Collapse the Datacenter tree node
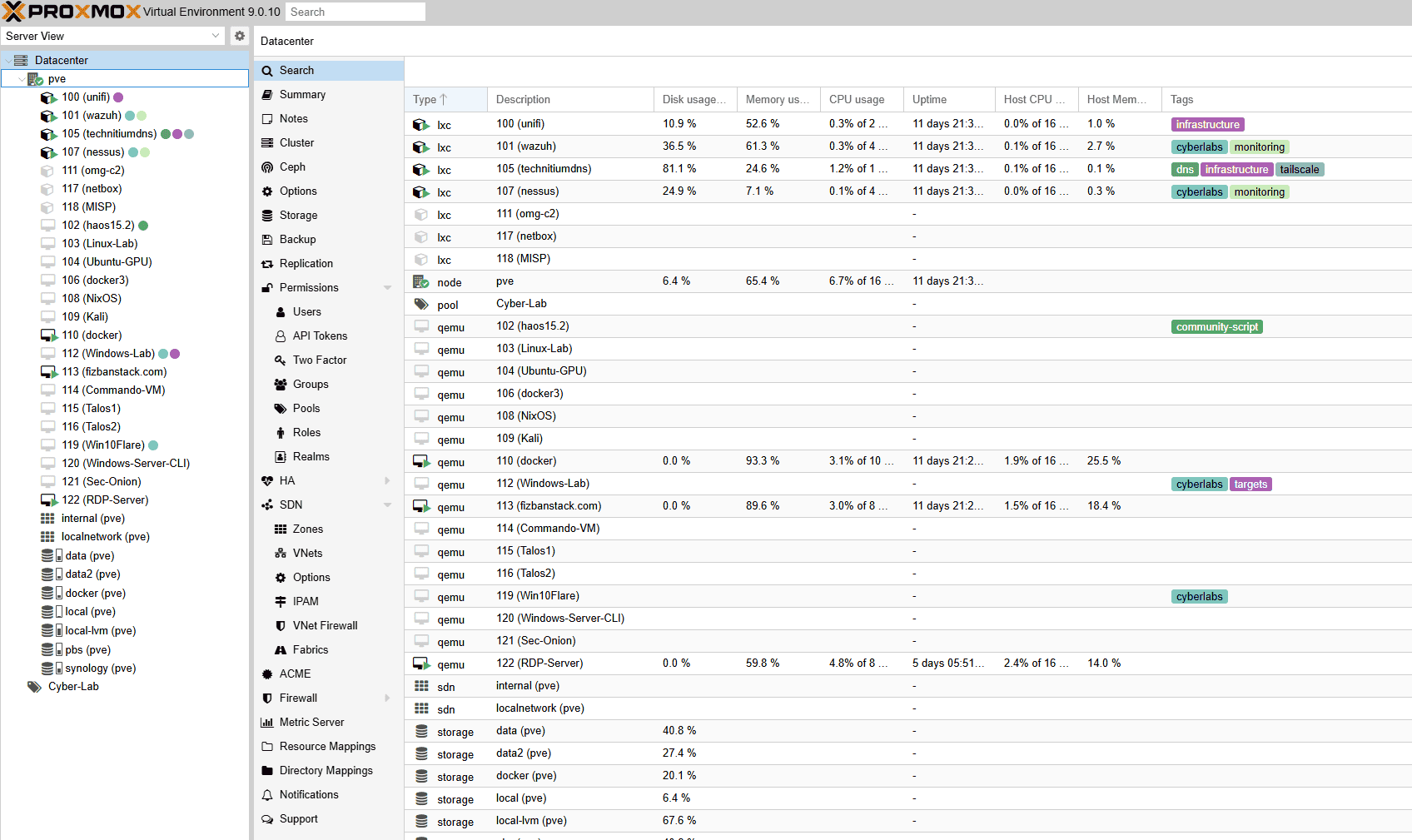This screenshot has height=840, width=1412. 8,60
